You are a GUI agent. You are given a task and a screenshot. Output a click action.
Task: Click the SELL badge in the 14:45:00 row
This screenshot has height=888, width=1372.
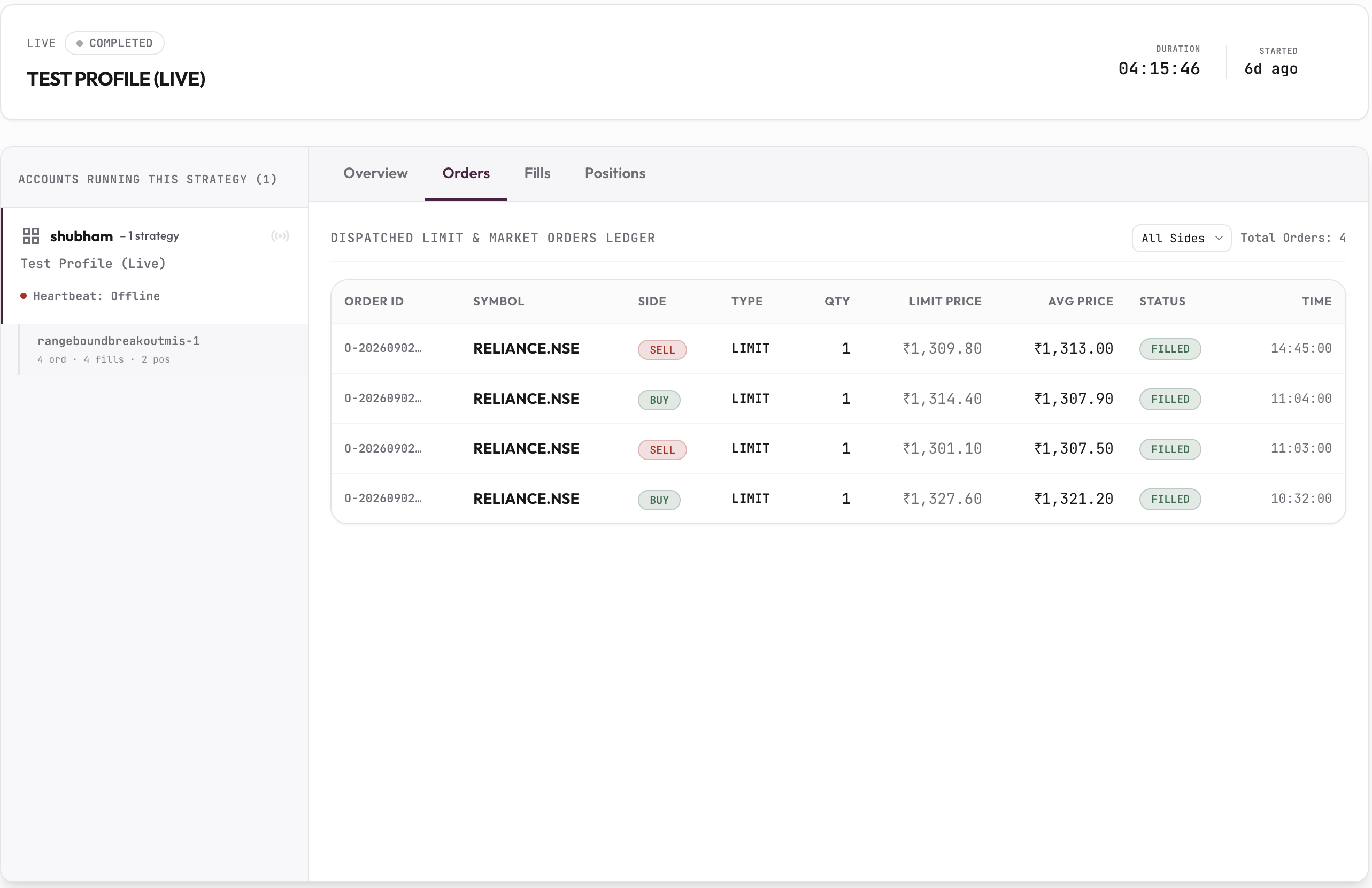pos(662,349)
